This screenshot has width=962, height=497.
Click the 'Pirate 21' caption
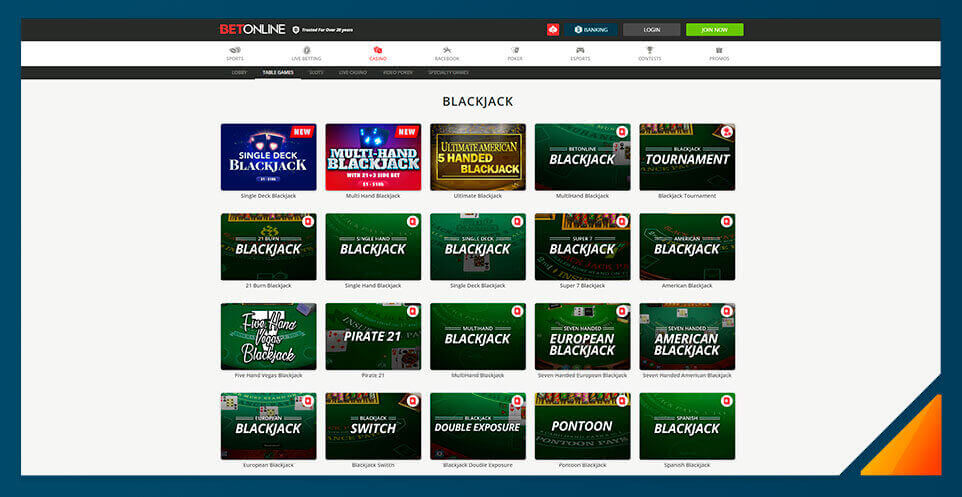[373, 375]
